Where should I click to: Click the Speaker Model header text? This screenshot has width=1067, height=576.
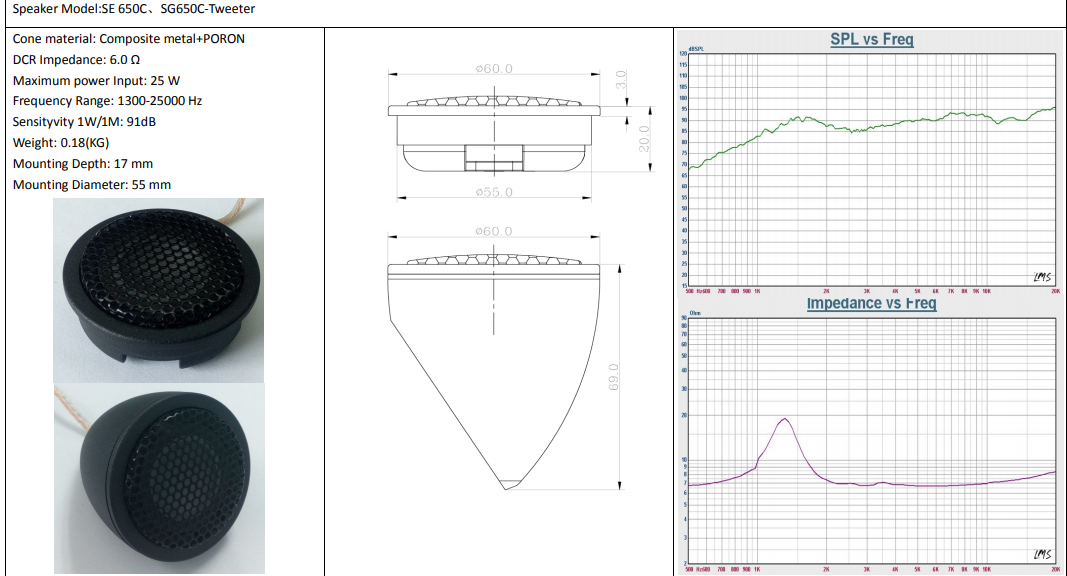(134, 9)
